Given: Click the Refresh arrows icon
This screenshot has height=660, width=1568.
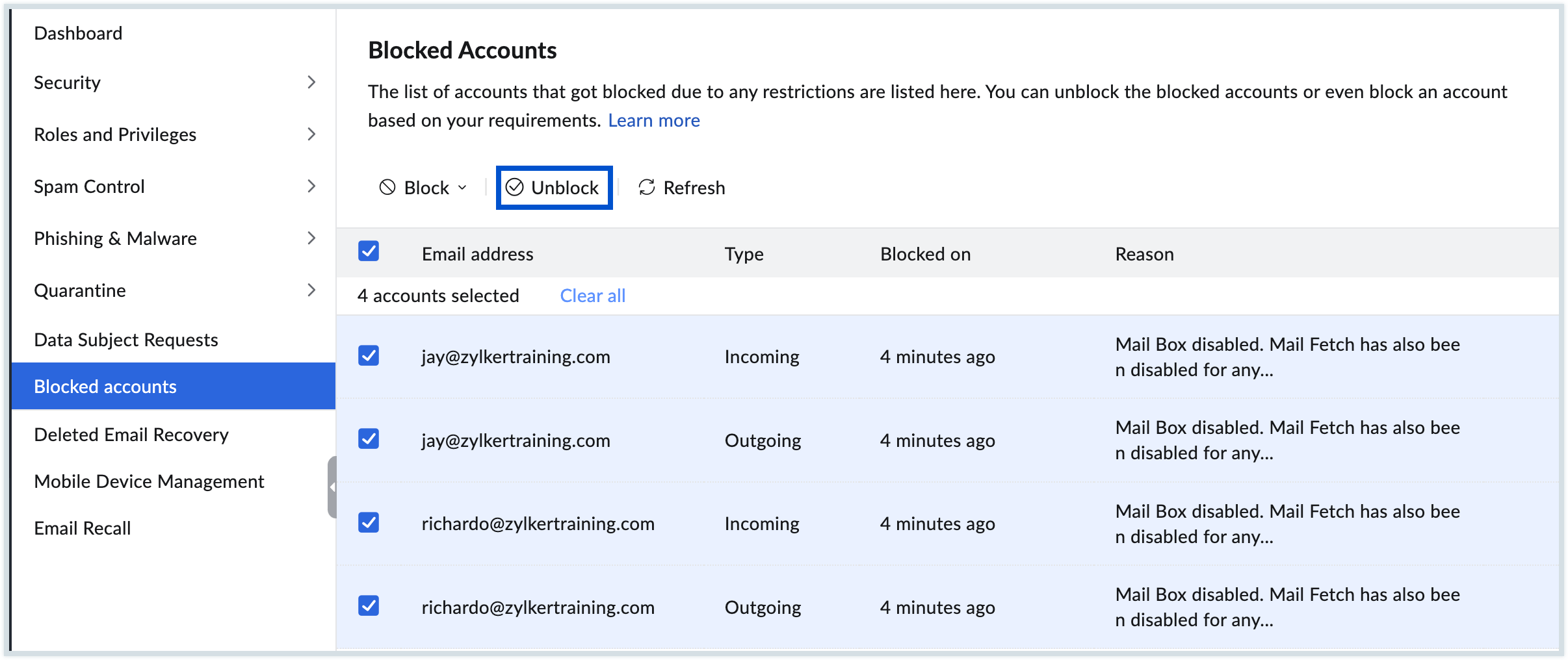Looking at the screenshot, I should tap(647, 188).
